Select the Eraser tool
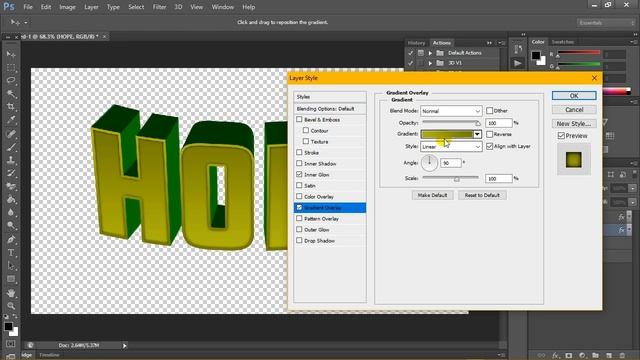Image resolution: width=640 pixels, height=360 pixels. (x=11, y=186)
